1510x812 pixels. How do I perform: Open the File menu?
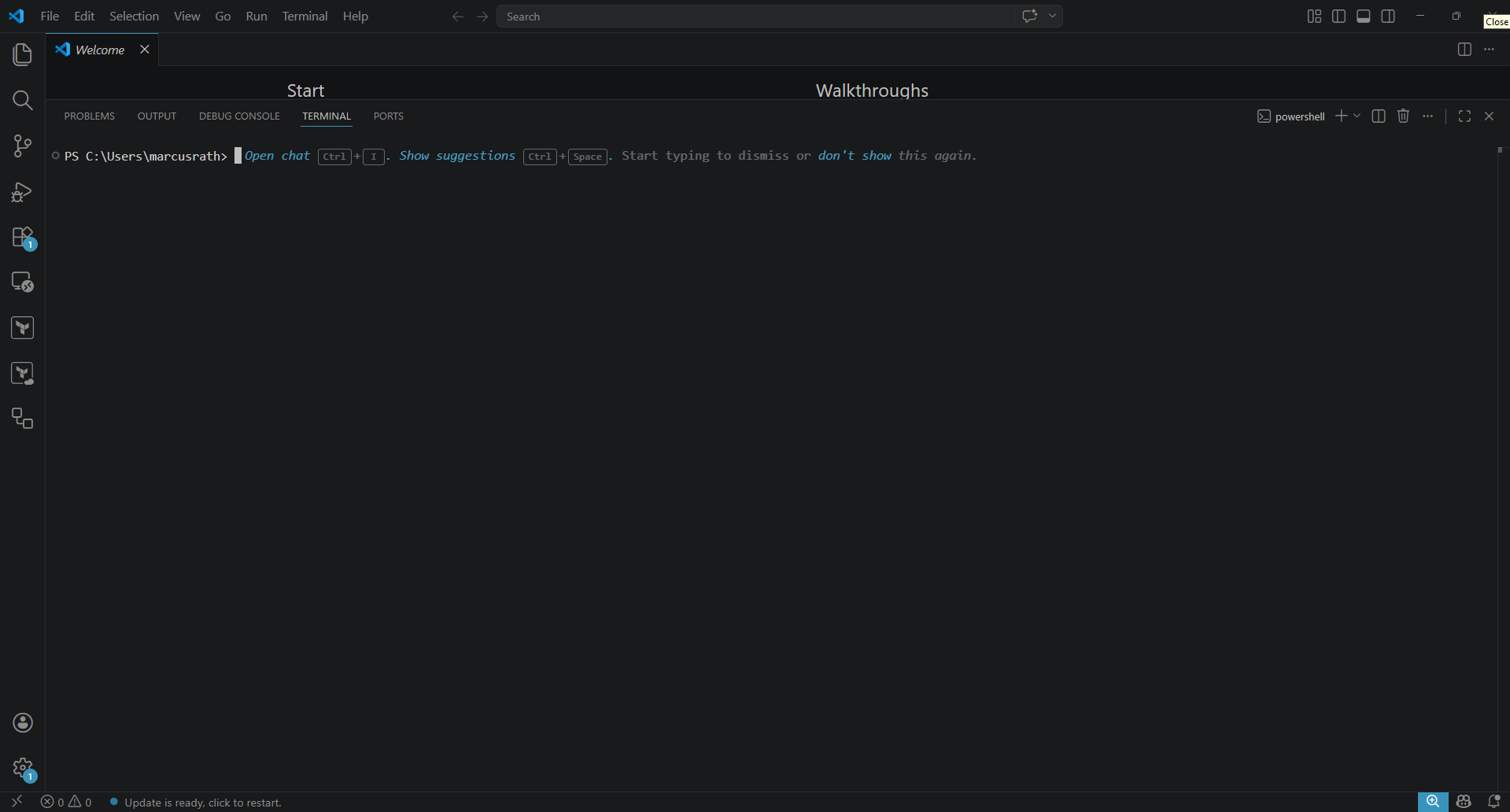[50, 16]
